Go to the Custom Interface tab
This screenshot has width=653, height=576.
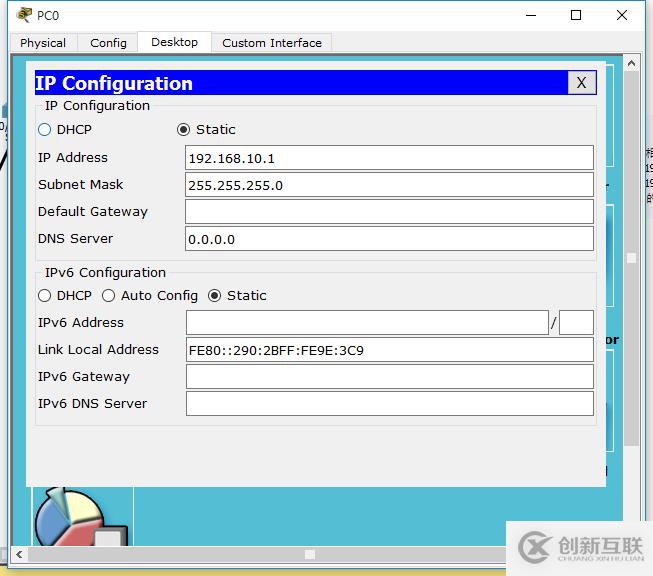tap(272, 43)
